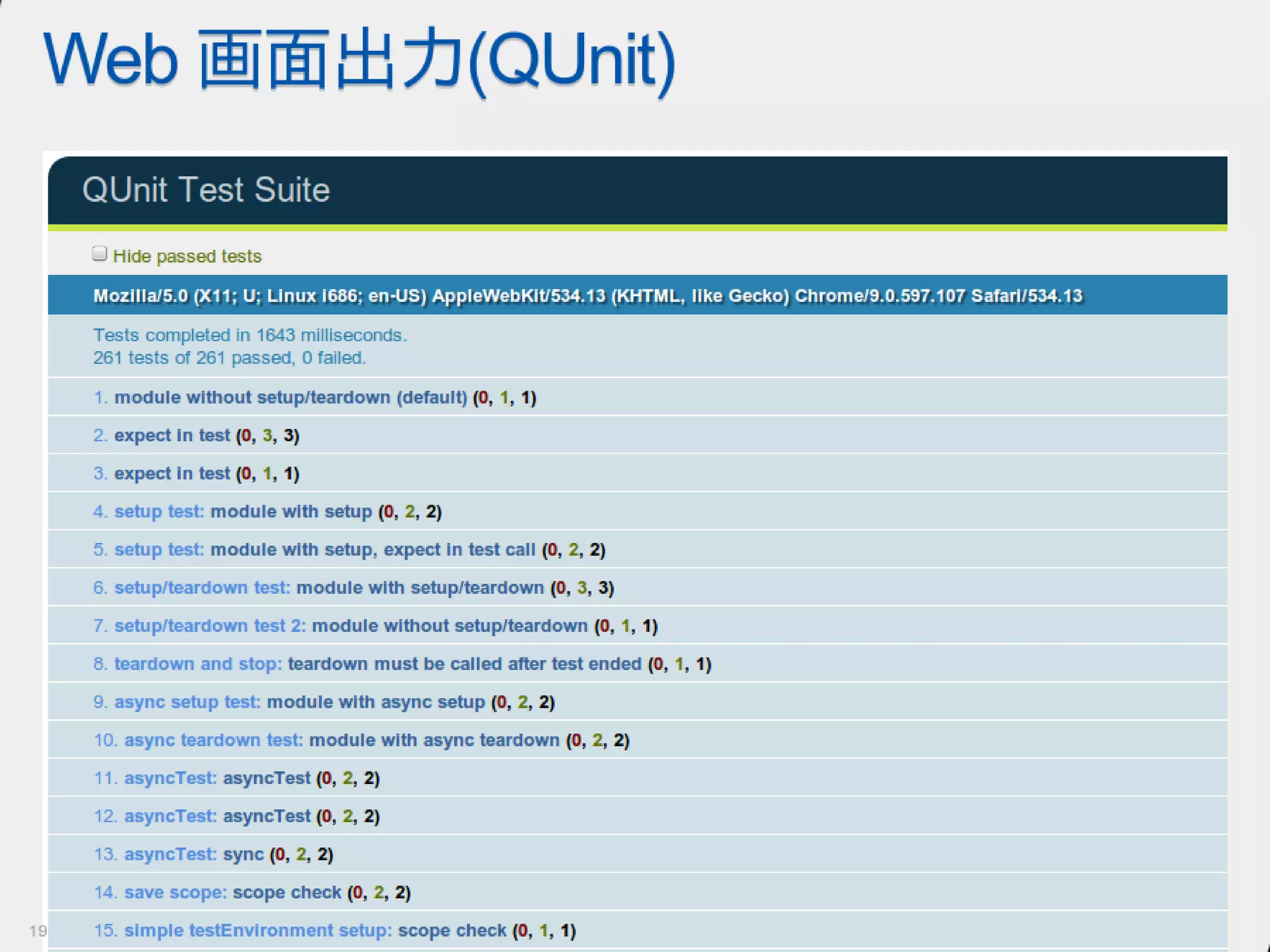Click the 'Hide passed tests' label
The height and width of the screenshot is (952, 1270).
[187, 256]
